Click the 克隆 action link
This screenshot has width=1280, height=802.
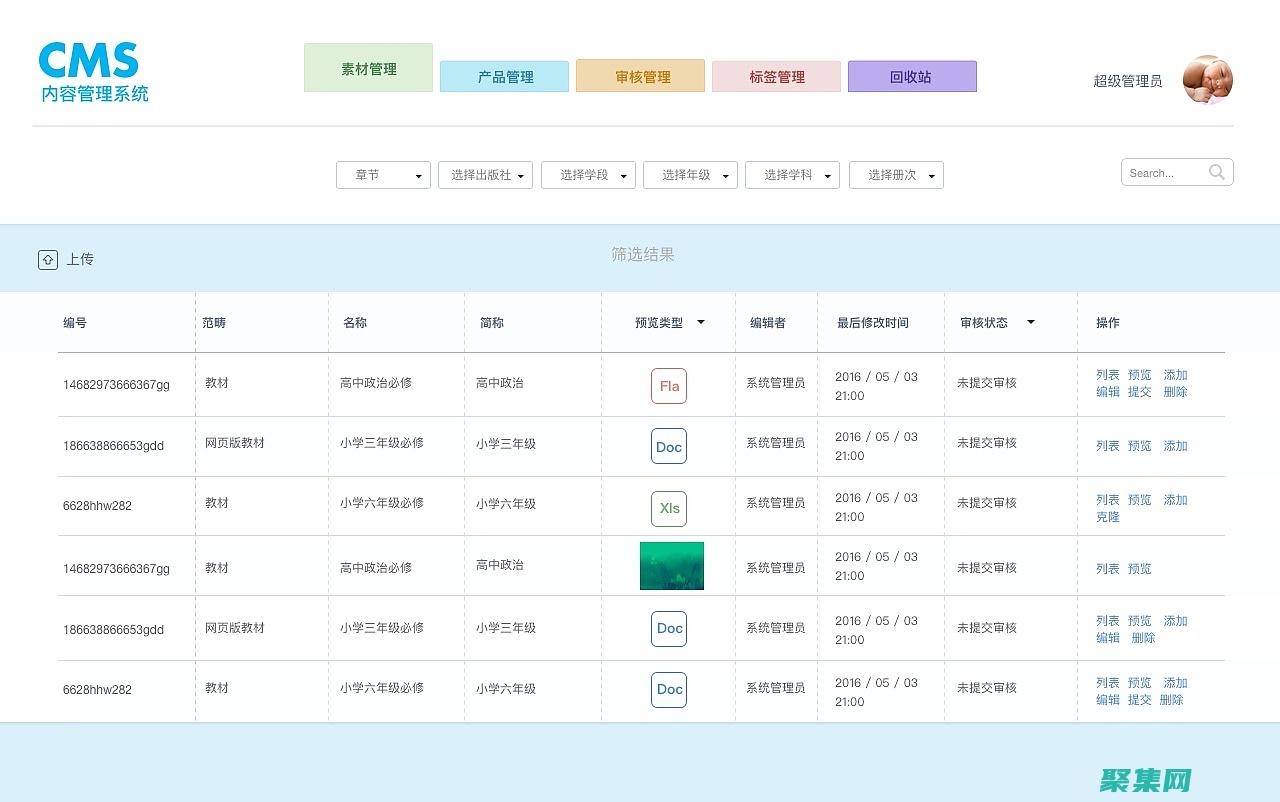(1108, 517)
